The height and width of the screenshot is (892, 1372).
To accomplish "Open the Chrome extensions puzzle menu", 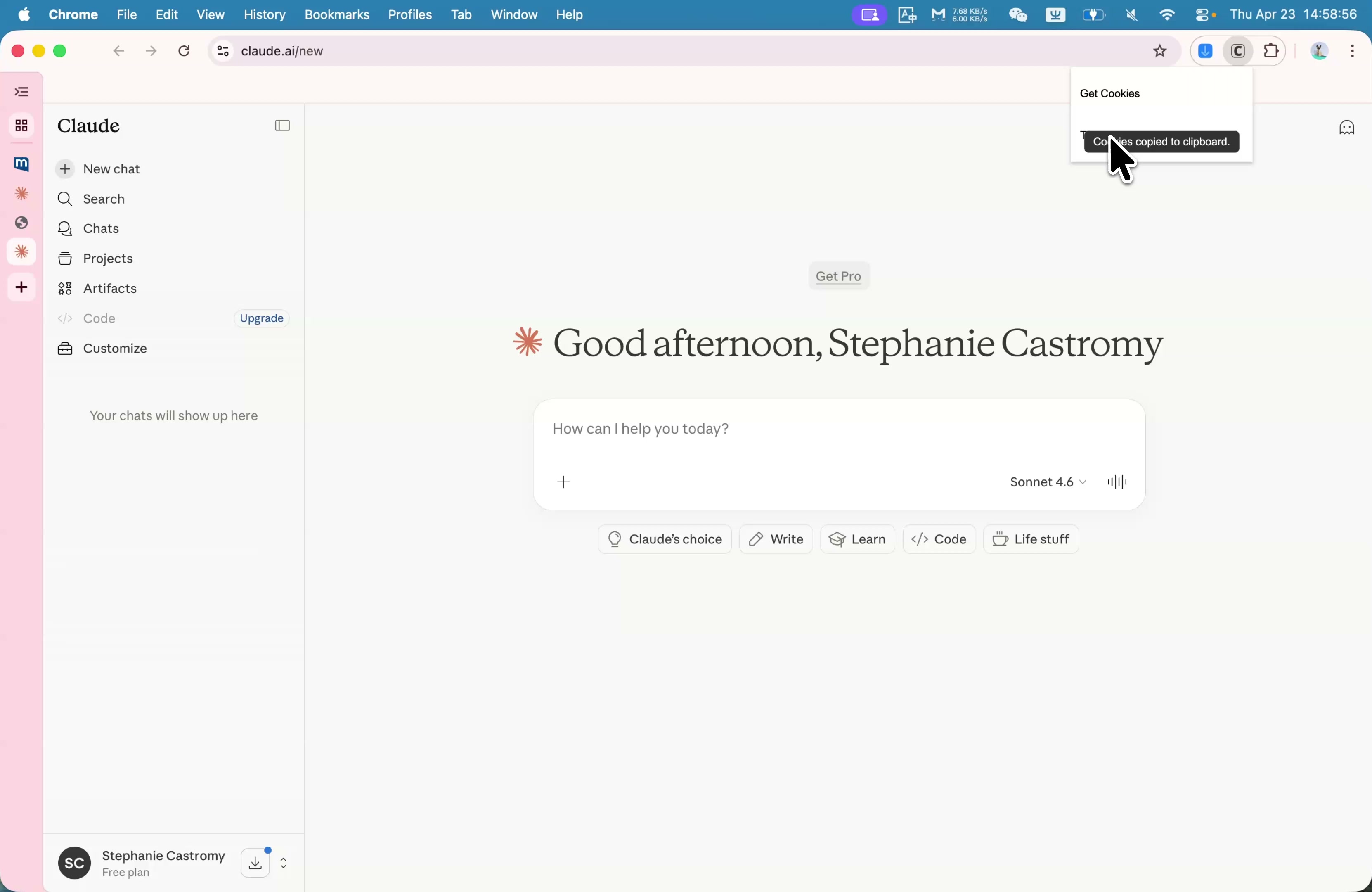I will [x=1271, y=51].
